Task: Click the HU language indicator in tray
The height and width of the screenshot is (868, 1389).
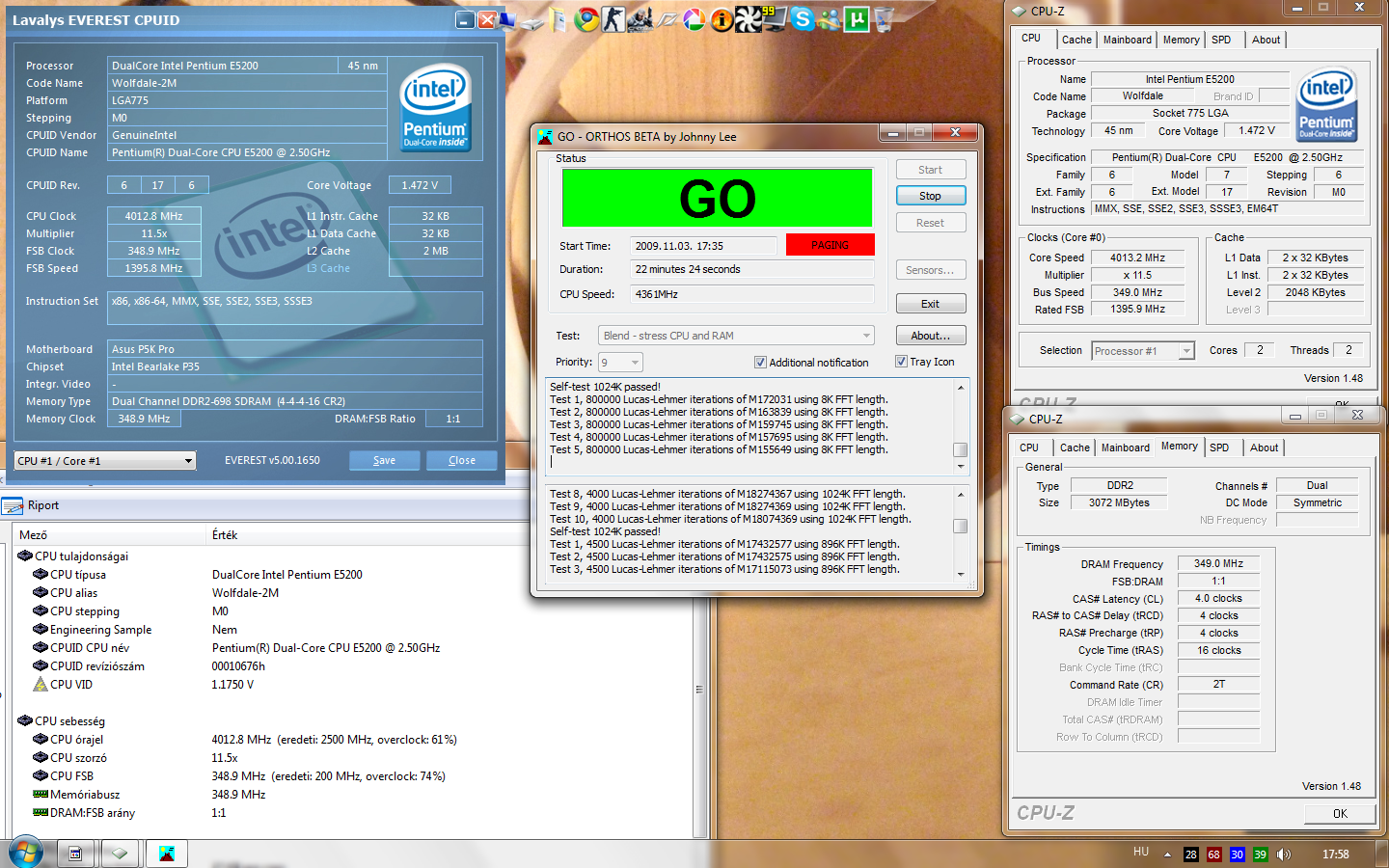Action: coord(1141,852)
